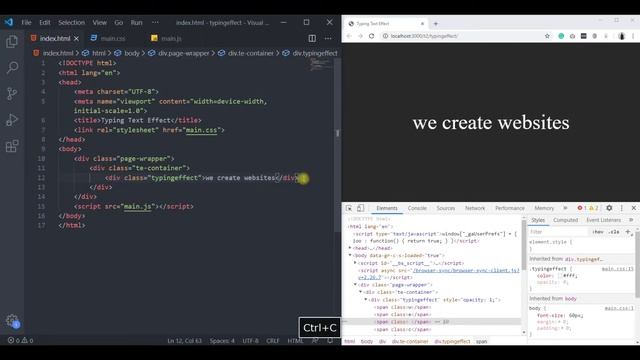Screen dimensions: 640x360
Task: Go forward in the Chrome browser
Action: [x=360, y=36]
